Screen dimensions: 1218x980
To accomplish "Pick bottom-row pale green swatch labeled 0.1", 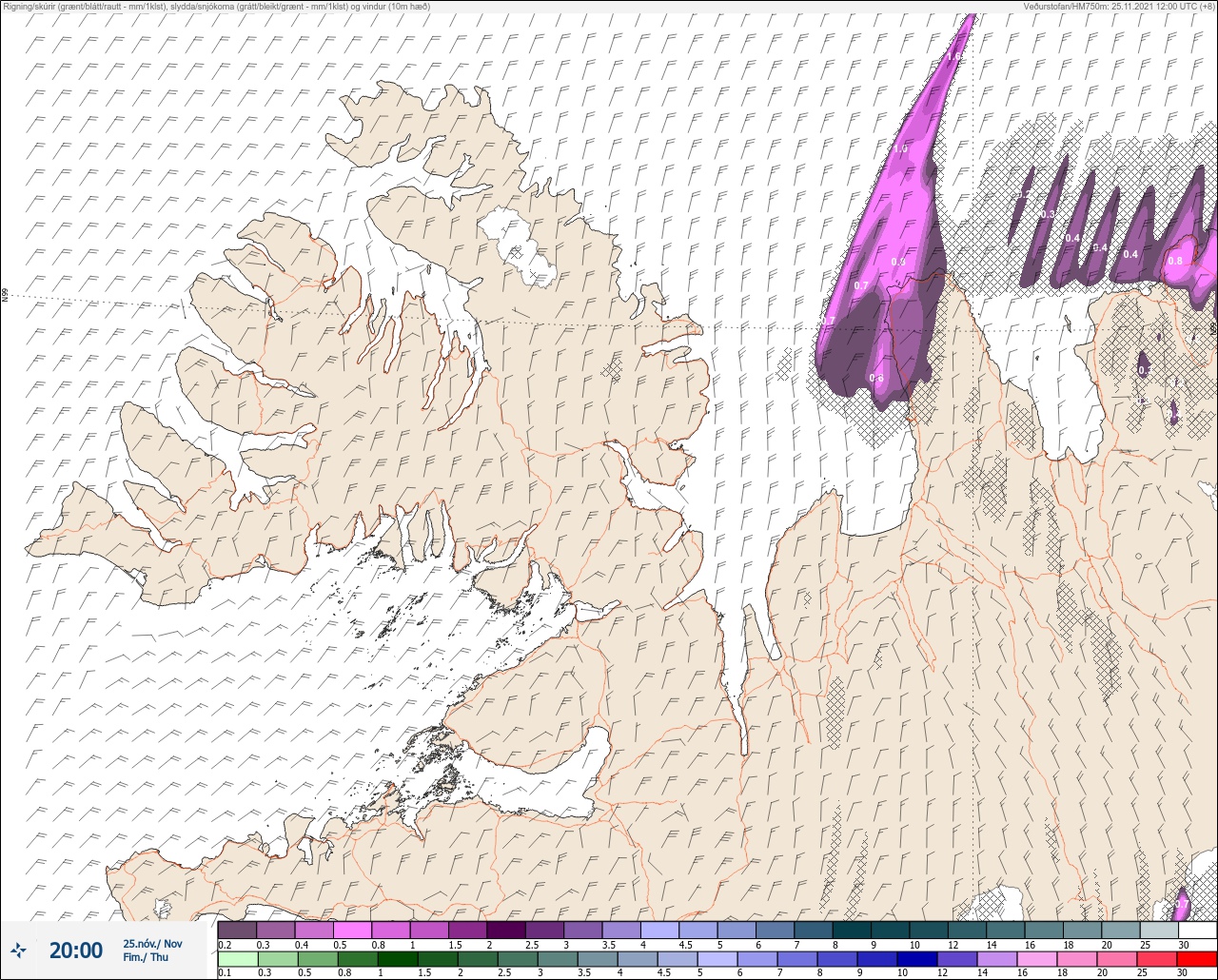I will click(237, 959).
